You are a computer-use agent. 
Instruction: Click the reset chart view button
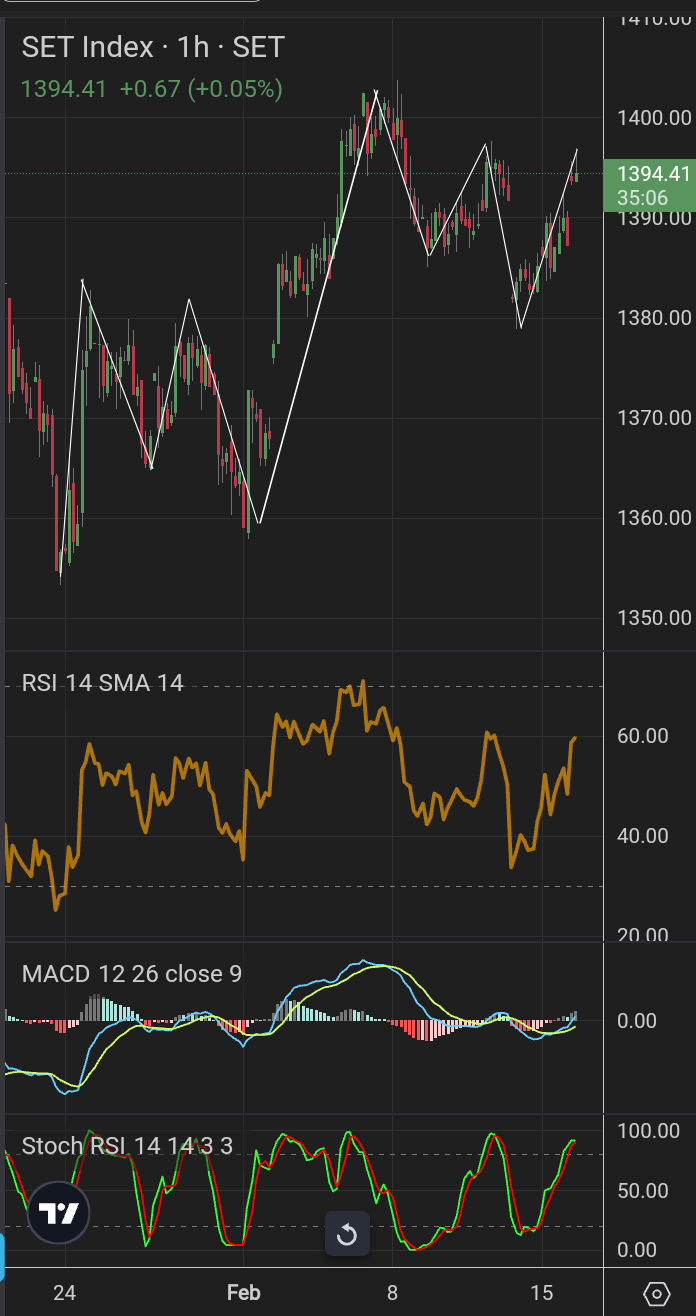pos(347,1235)
